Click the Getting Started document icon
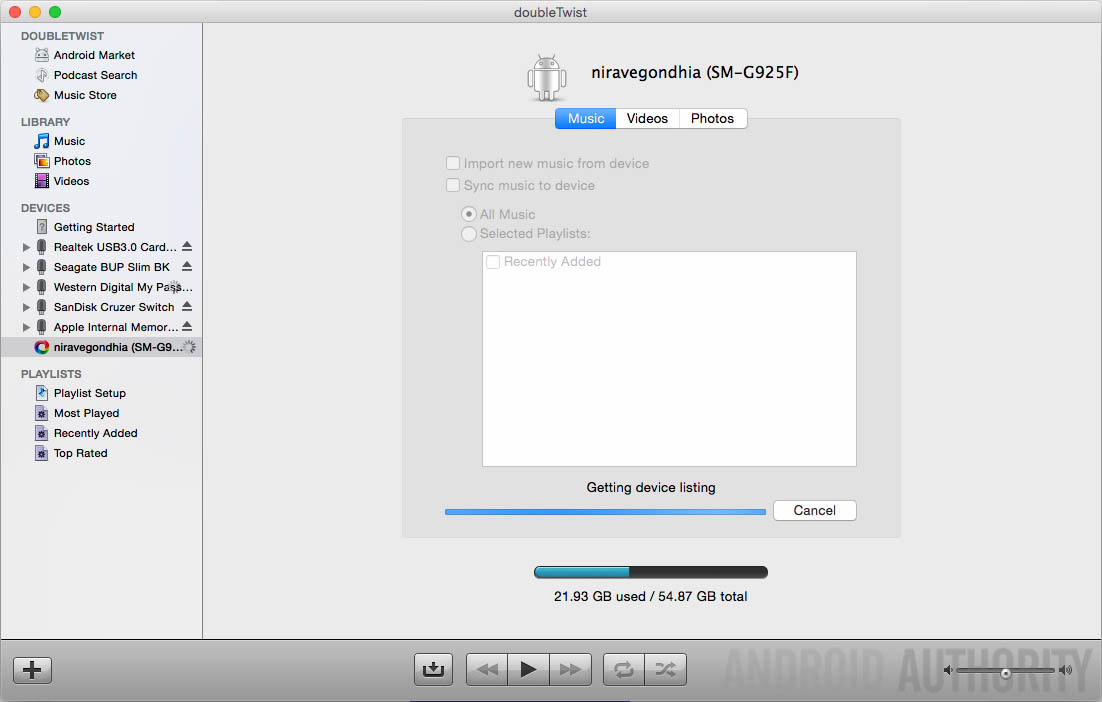Viewport: 1102px width, 702px height. 41,227
